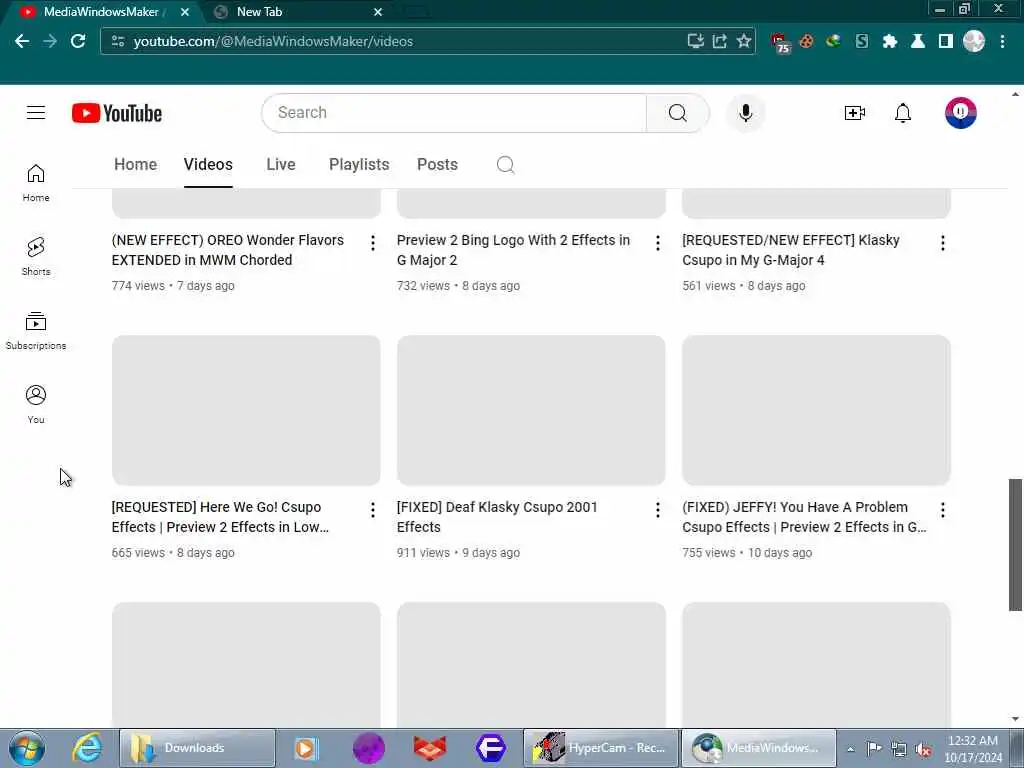Open OREO Wonder Flavors EXTENDED video title

(227, 250)
